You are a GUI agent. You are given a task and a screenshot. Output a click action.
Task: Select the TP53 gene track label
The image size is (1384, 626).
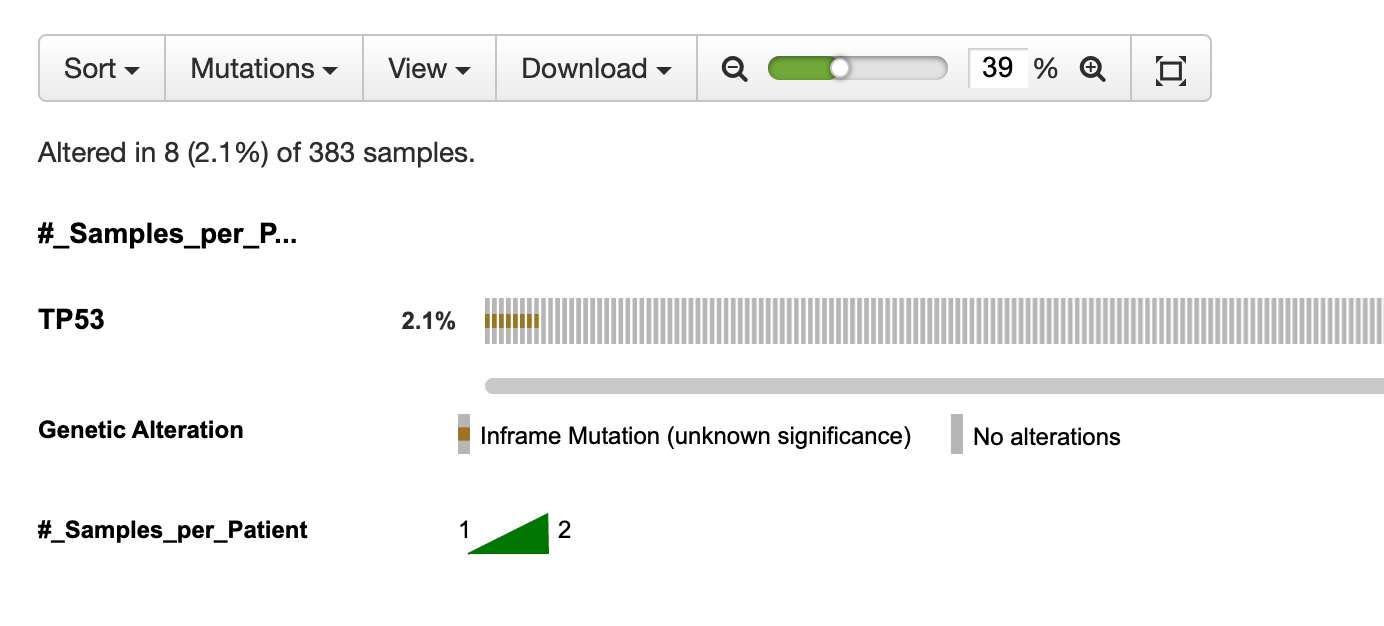70,319
